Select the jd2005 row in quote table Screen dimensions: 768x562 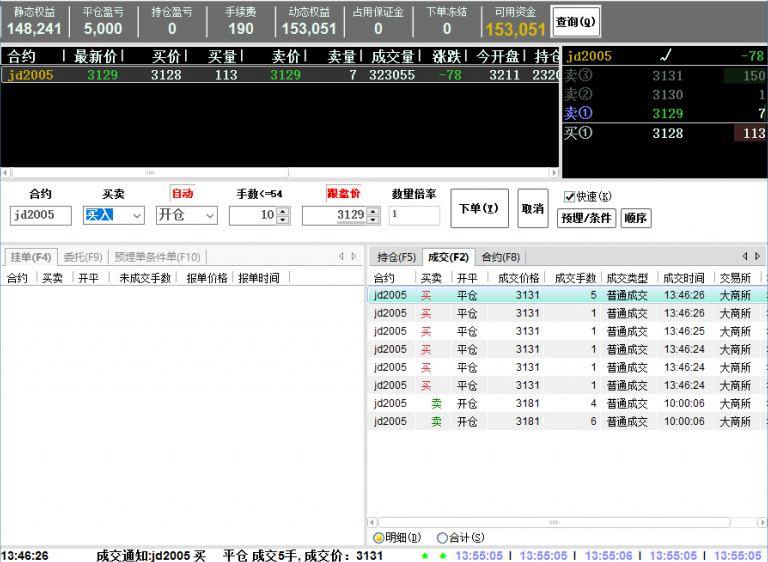[x=280, y=75]
